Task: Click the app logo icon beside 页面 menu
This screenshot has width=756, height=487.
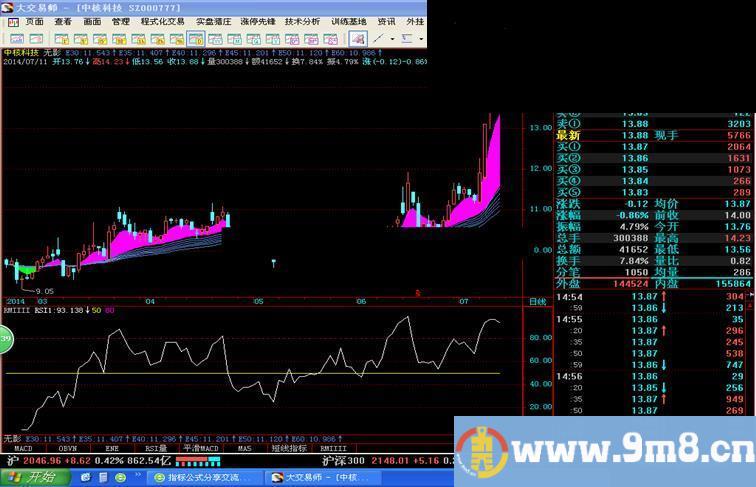Action: point(10,21)
